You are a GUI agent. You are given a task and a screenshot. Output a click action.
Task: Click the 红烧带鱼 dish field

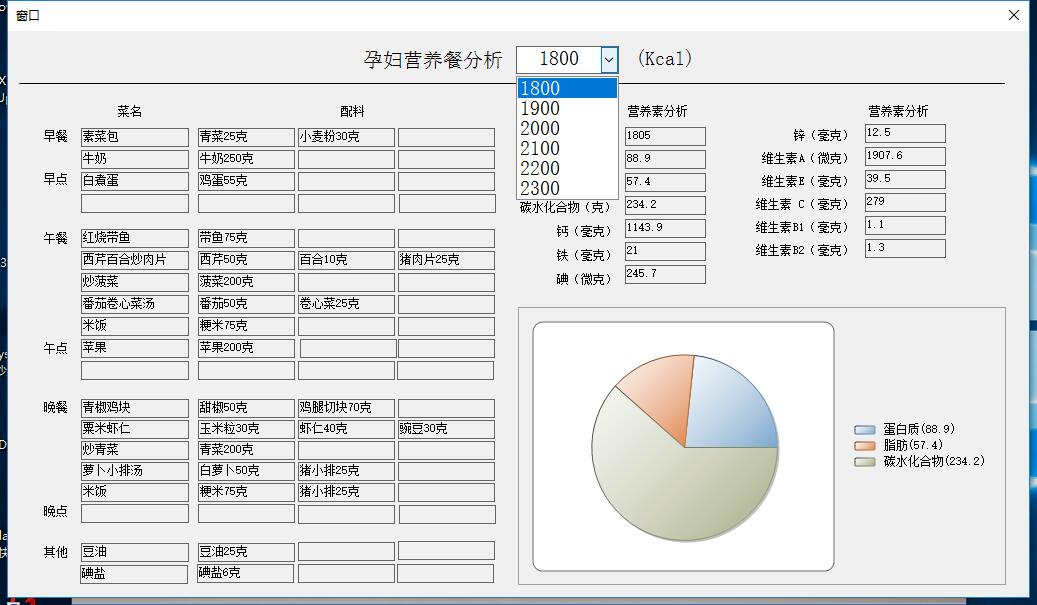134,238
